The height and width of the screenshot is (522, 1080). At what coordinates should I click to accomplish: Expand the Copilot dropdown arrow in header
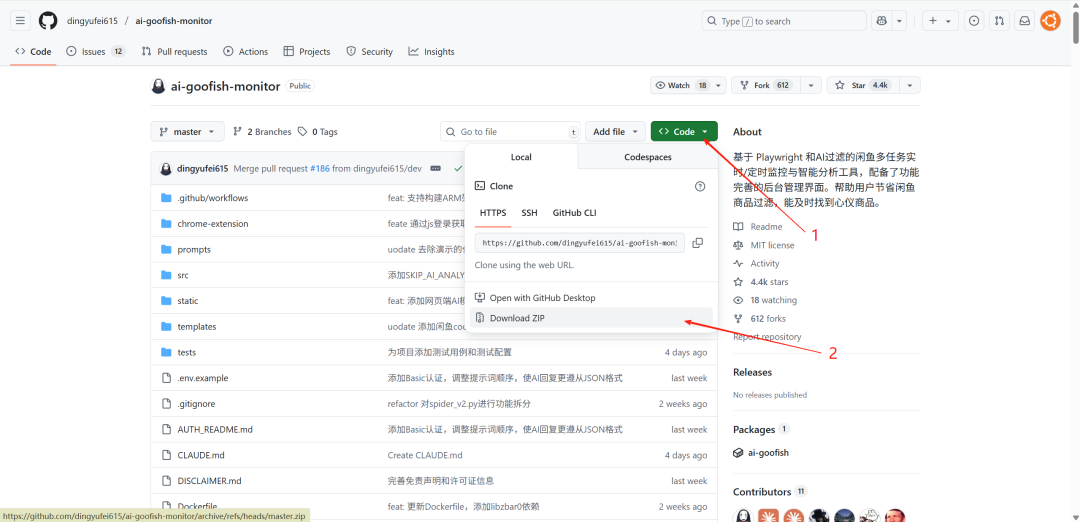point(900,21)
